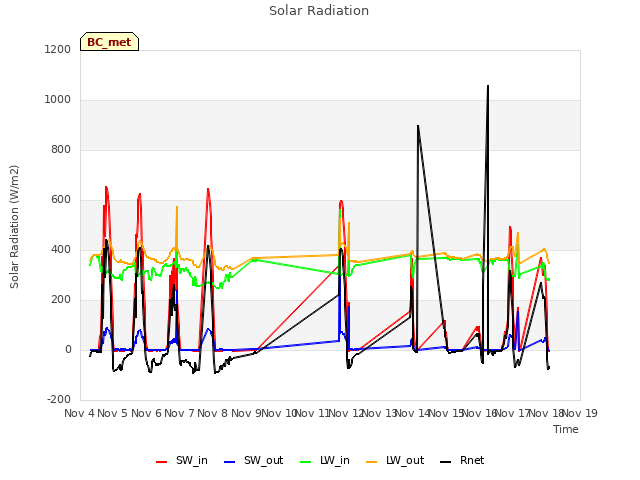Toggle the LW_out legend entry

[395, 461]
